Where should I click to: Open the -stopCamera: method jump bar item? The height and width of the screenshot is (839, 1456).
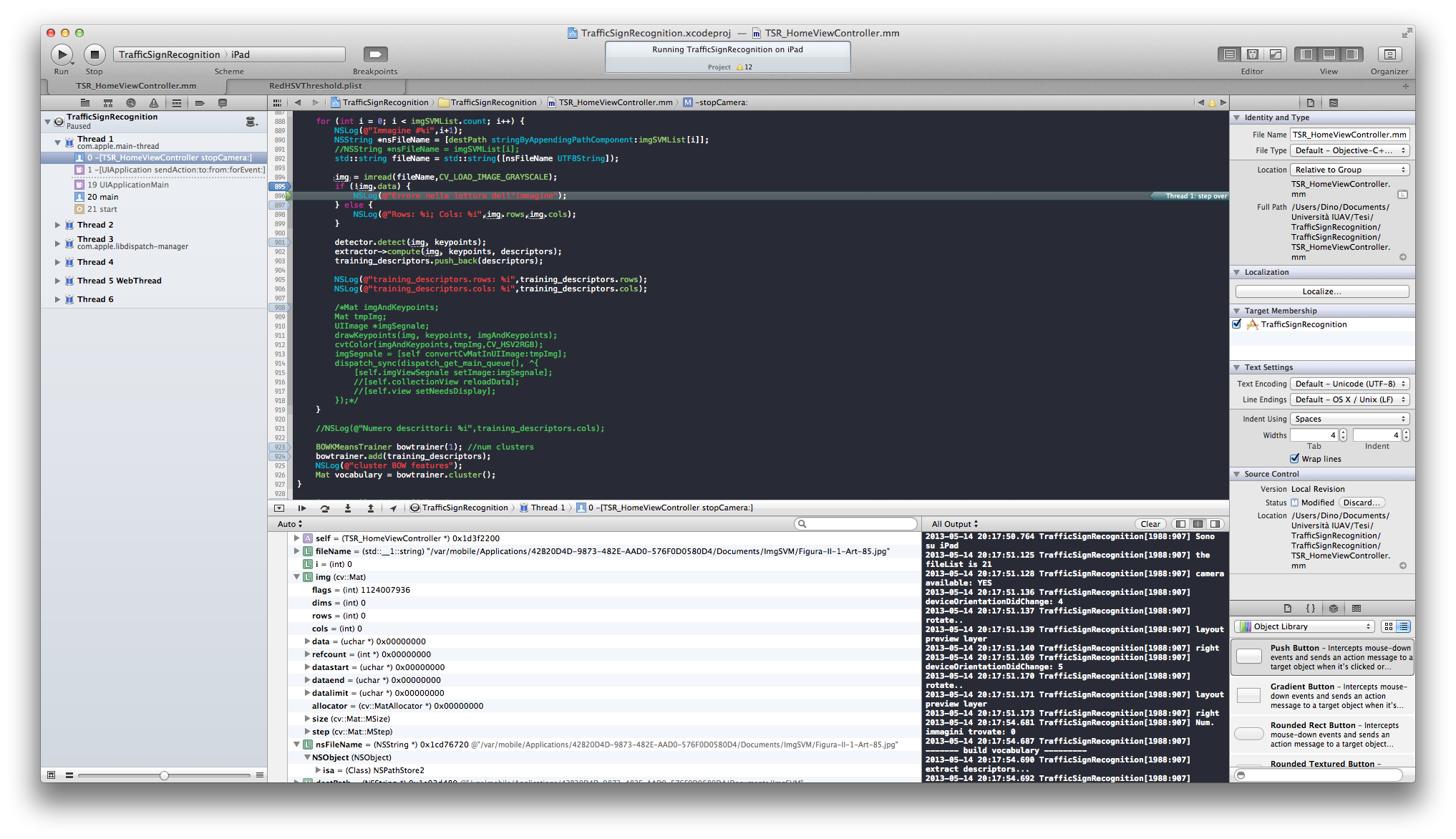tap(716, 102)
